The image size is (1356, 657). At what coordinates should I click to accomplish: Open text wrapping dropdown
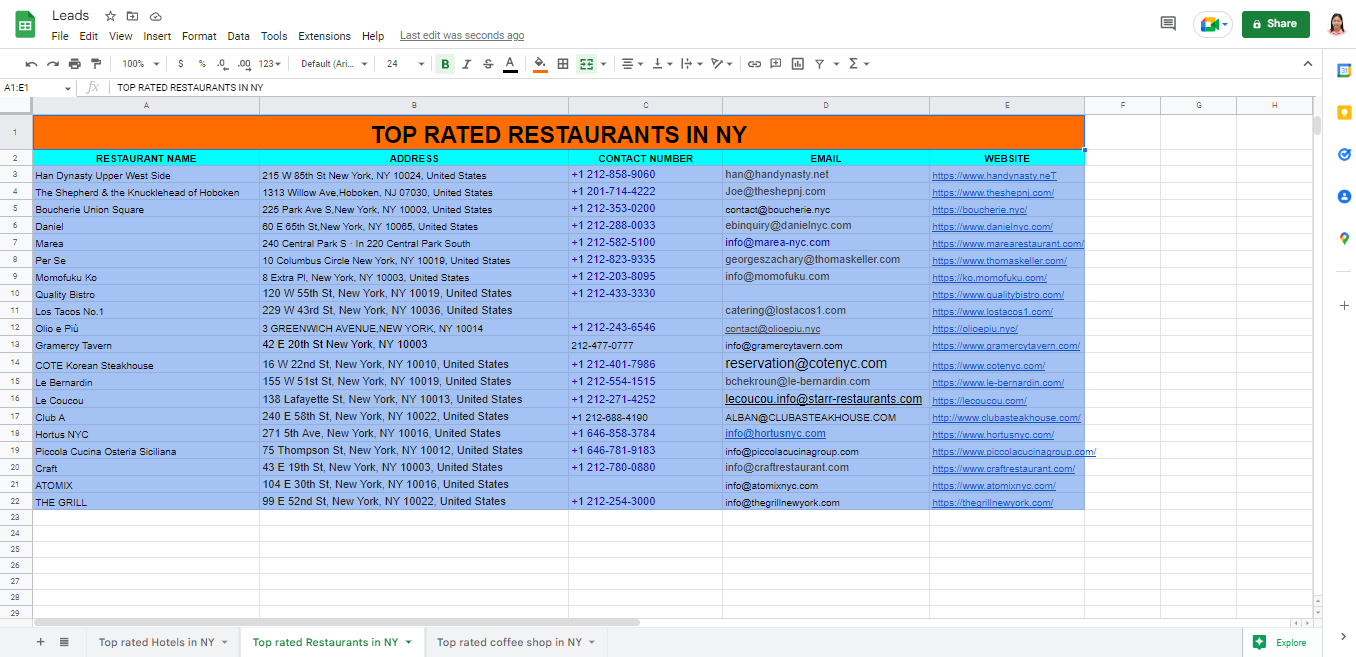[x=691, y=64]
